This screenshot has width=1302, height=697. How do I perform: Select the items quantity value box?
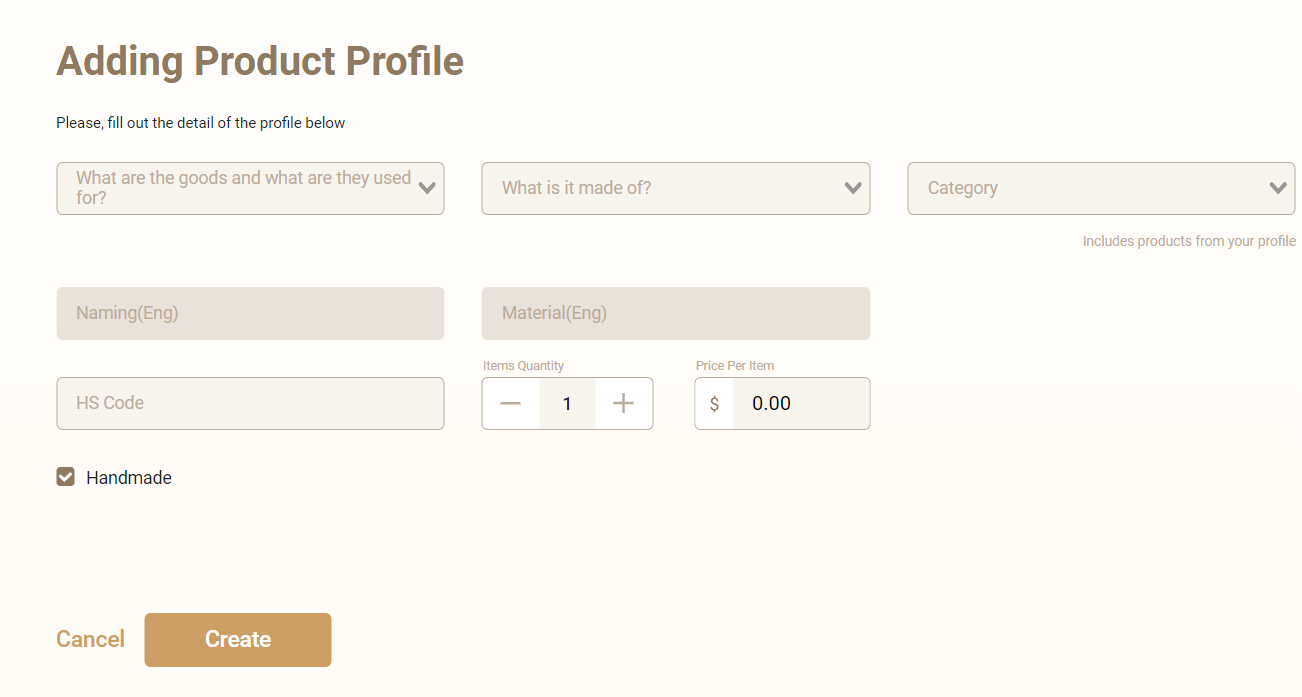[x=567, y=403]
